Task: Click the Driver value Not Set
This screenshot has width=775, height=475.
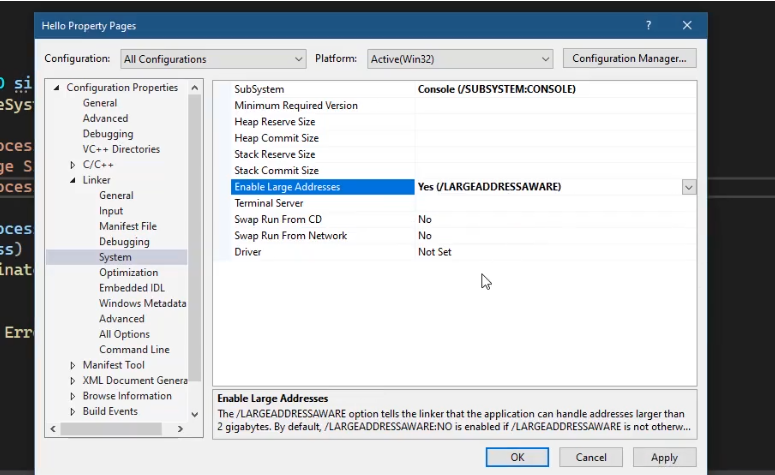Action: [x=434, y=252]
